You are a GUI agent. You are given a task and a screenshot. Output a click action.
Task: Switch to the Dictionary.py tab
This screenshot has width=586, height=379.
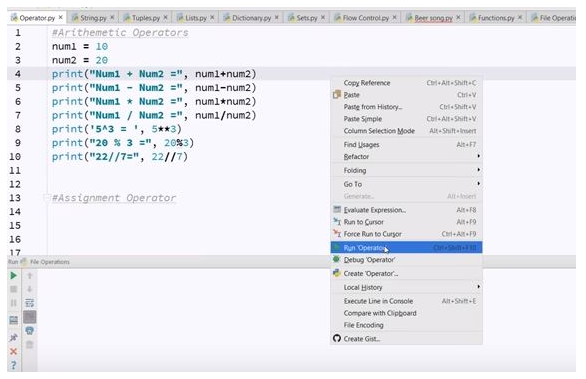[251, 18]
